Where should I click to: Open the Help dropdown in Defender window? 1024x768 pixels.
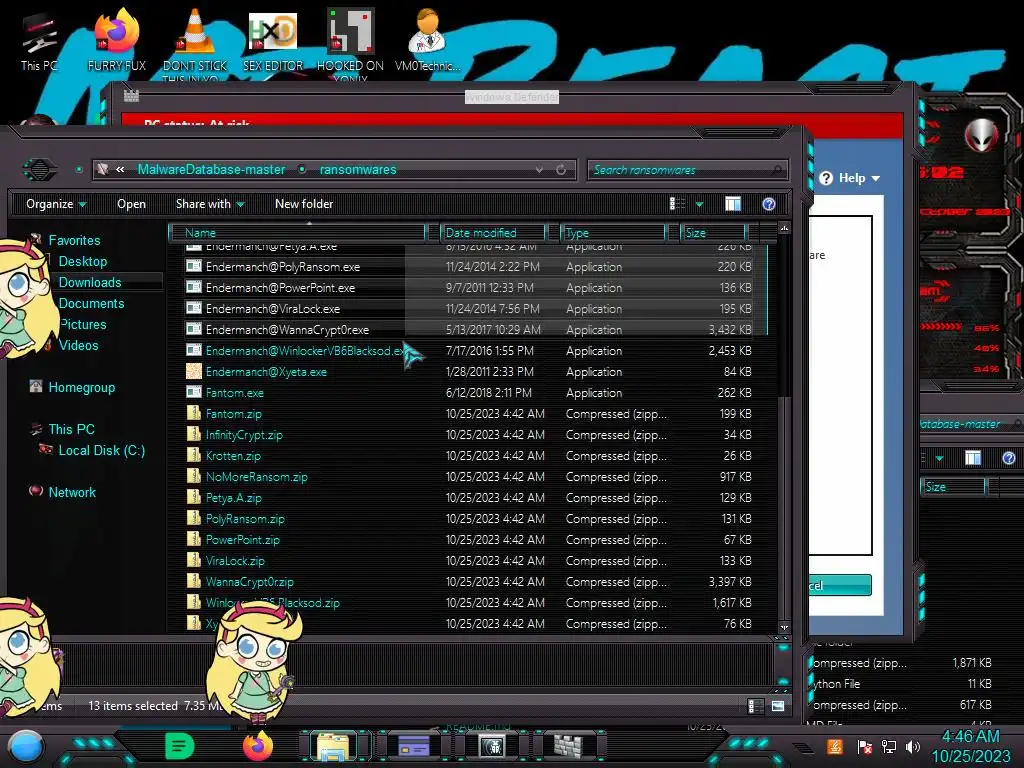coord(851,178)
